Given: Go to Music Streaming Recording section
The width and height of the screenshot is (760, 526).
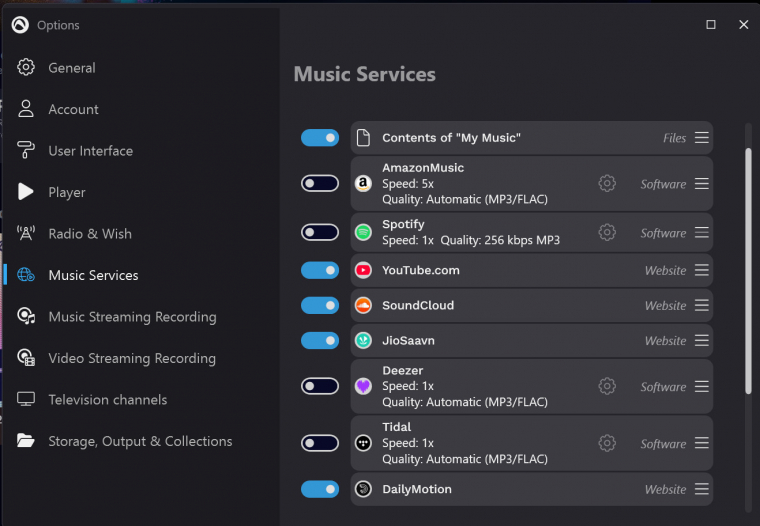Looking at the screenshot, I should pos(132,317).
